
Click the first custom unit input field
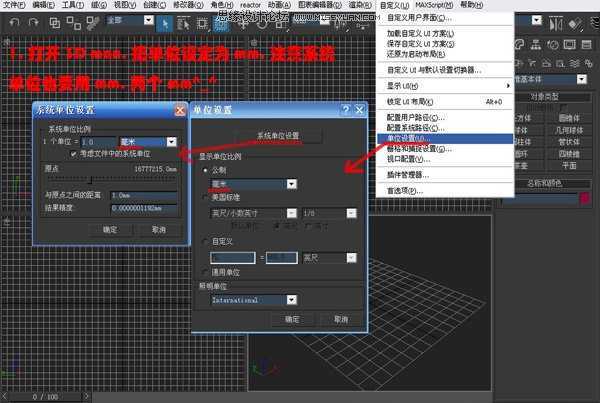click(x=233, y=258)
